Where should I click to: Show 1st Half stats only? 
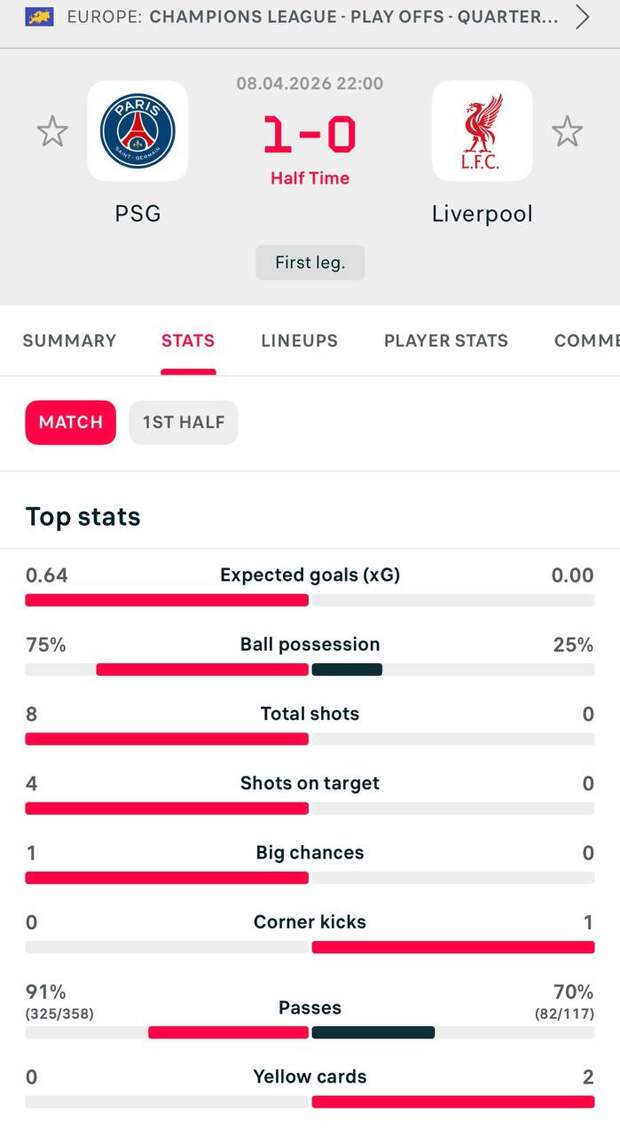click(x=183, y=422)
